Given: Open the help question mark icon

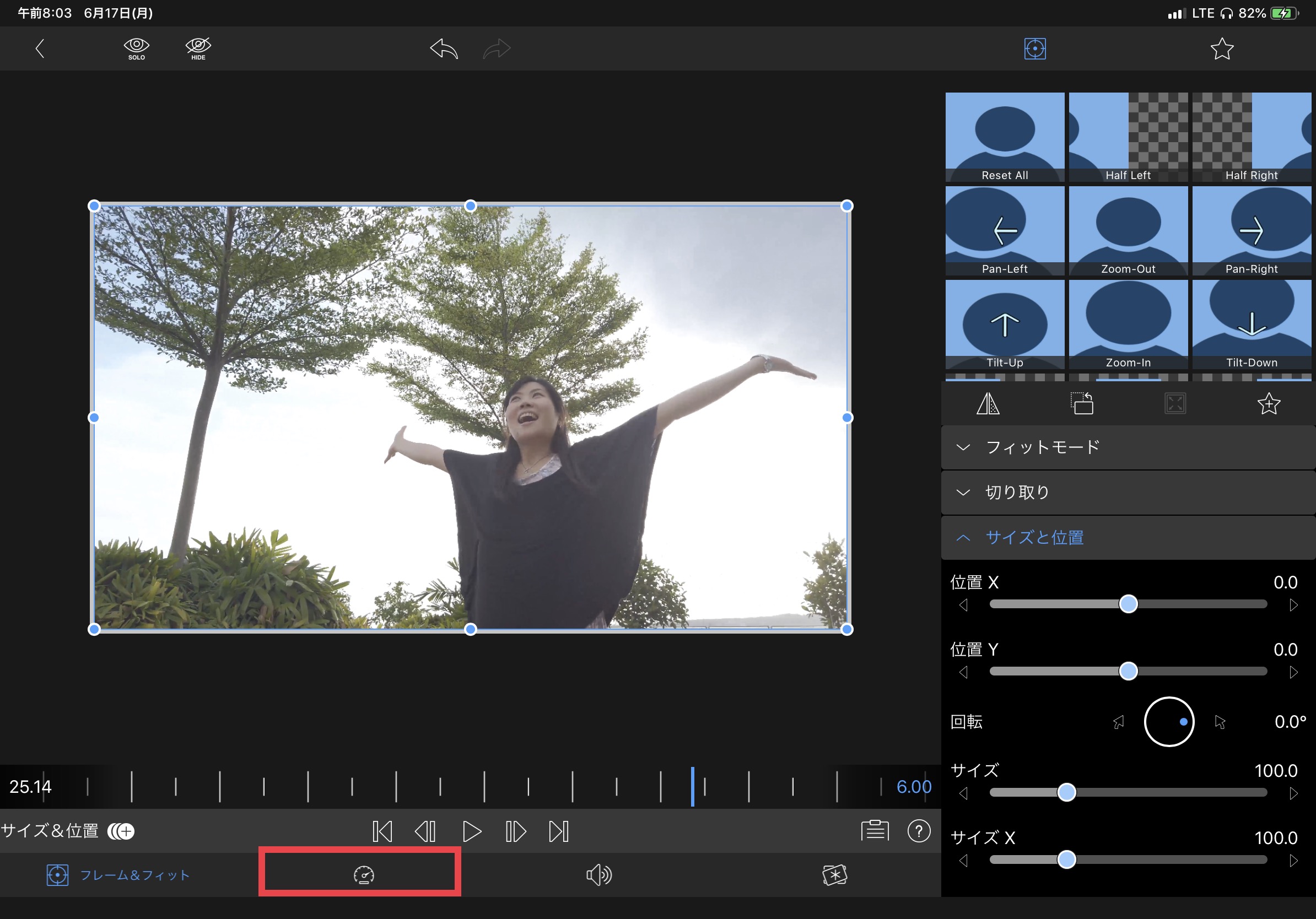Looking at the screenshot, I should pos(918,831).
